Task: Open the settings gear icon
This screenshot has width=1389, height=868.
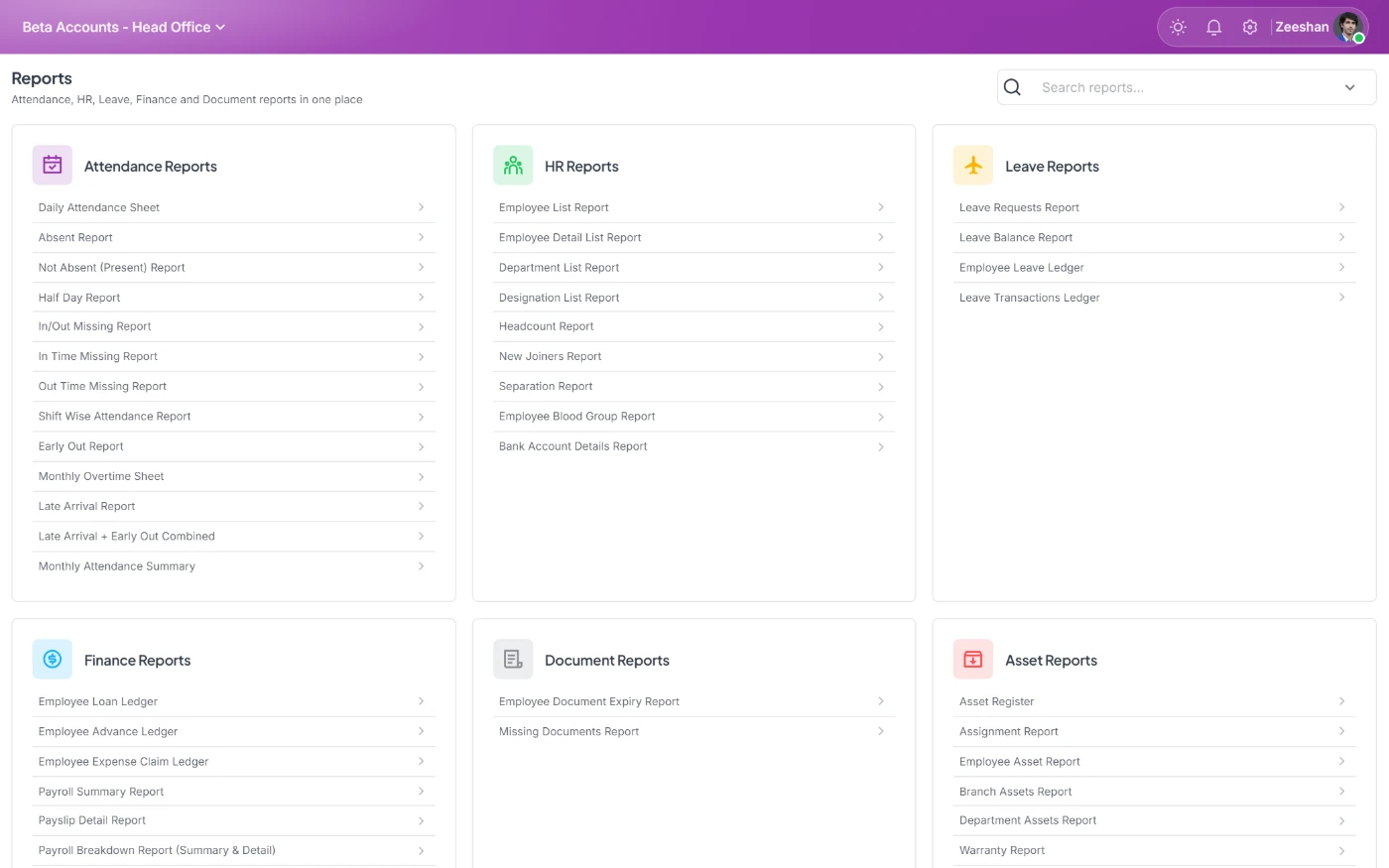Action: (1250, 28)
